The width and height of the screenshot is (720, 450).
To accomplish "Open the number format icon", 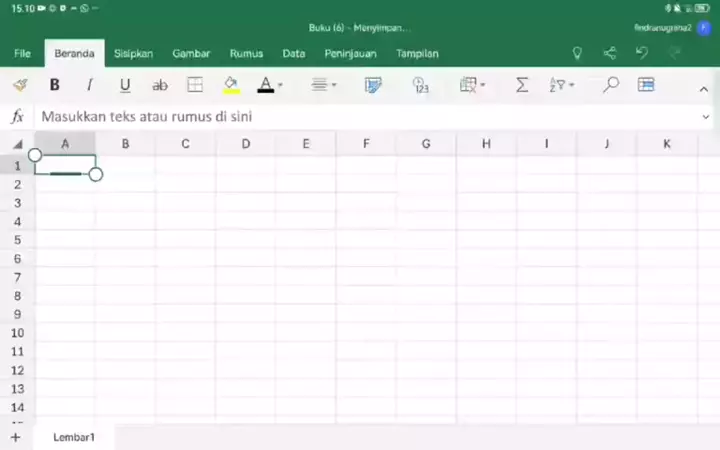I will 420,86.
